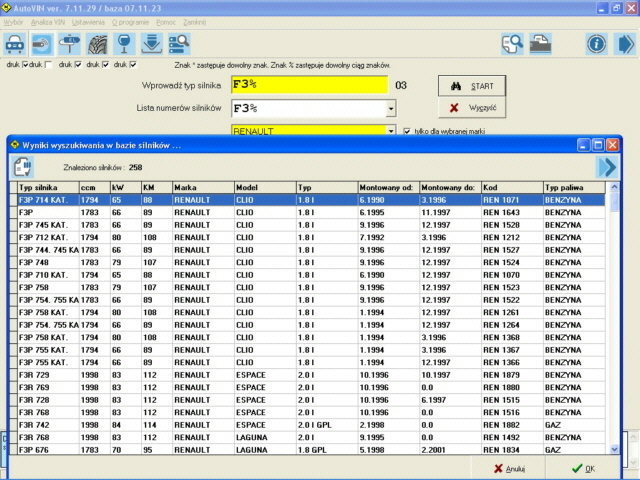Click the results table vertical scrollbar

(615, 320)
